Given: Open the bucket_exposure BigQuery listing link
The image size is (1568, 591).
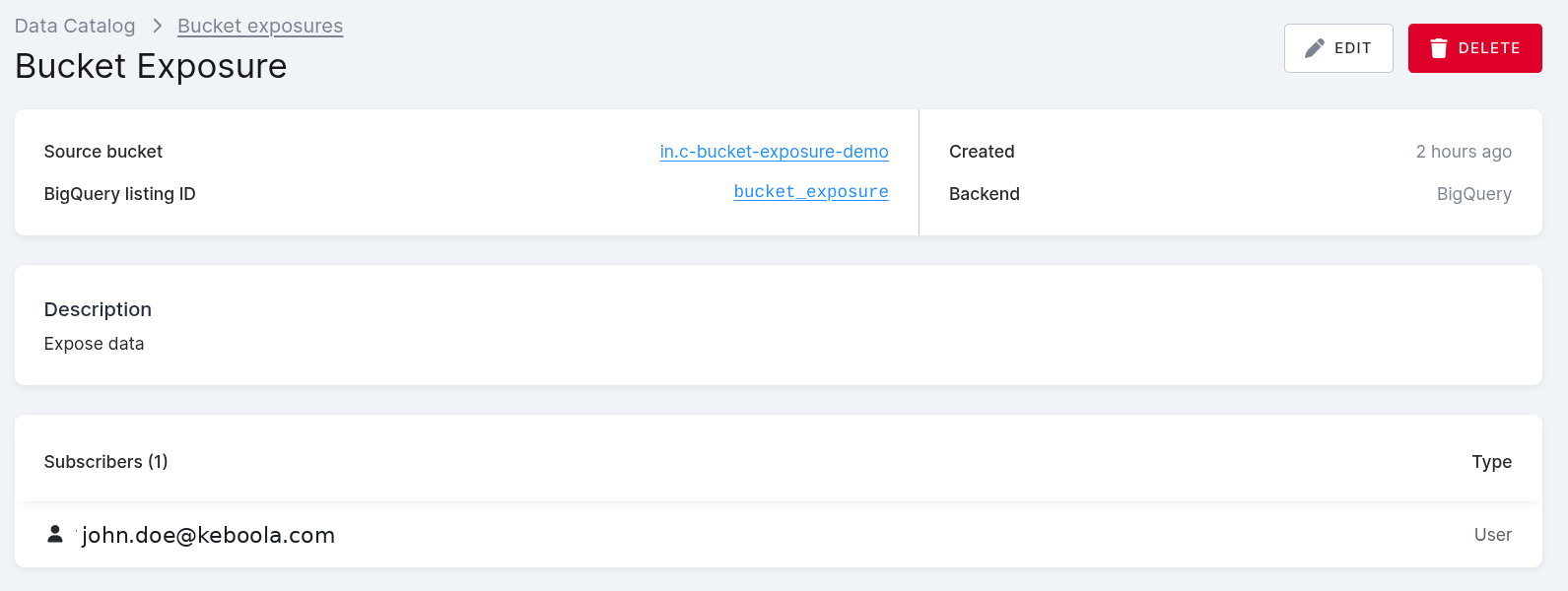Looking at the screenshot, I should [x=811, y=192].
